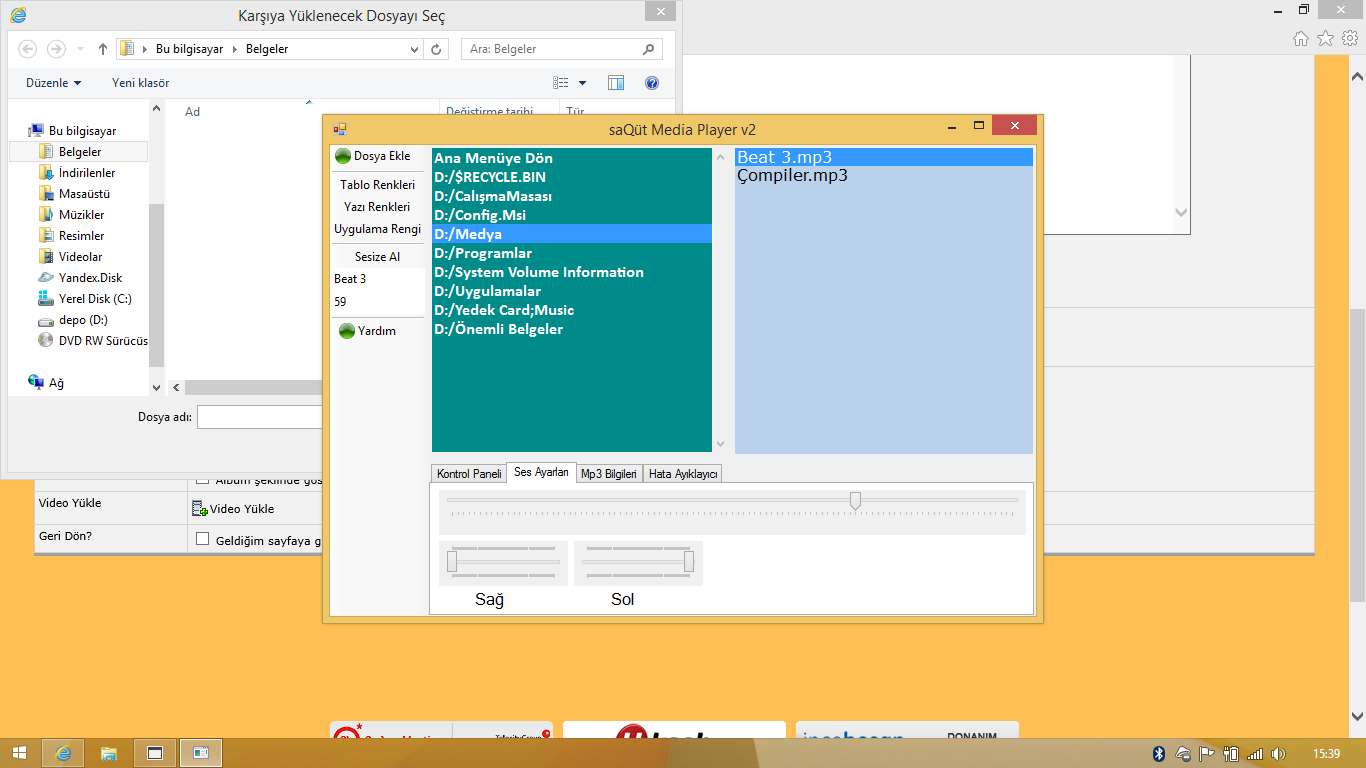Check the 'Geldiğim sayfaya' checkbox
This screenshot has height=768, width=1366.
coord(203,540)
